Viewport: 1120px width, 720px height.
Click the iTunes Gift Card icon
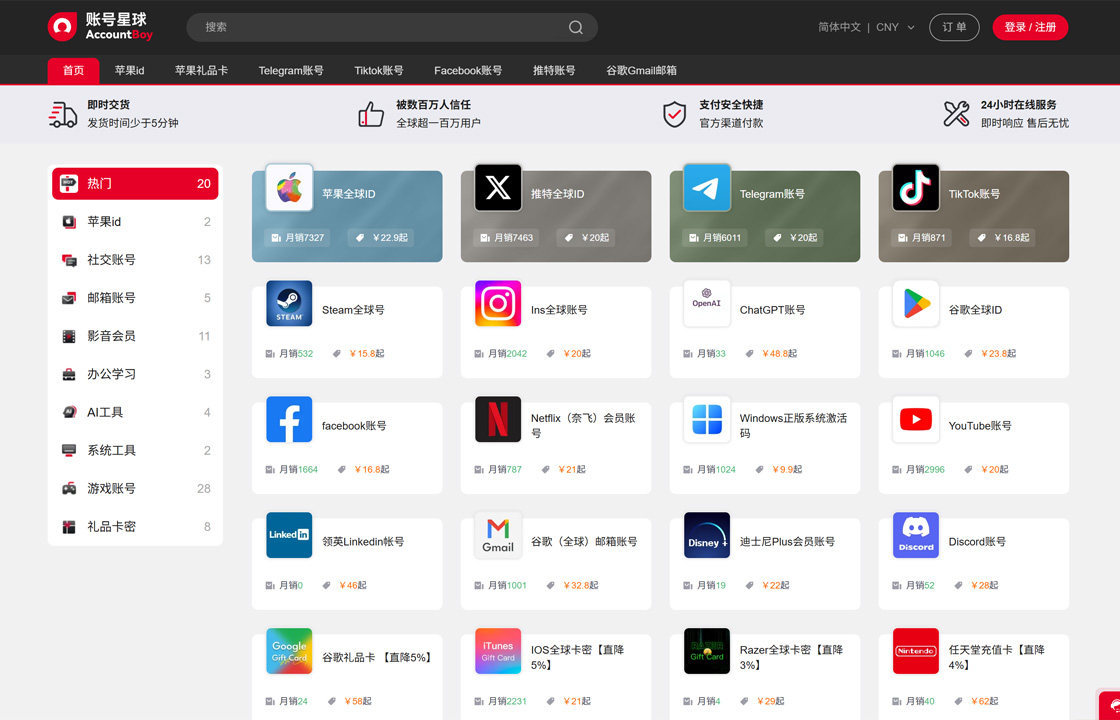498,651
